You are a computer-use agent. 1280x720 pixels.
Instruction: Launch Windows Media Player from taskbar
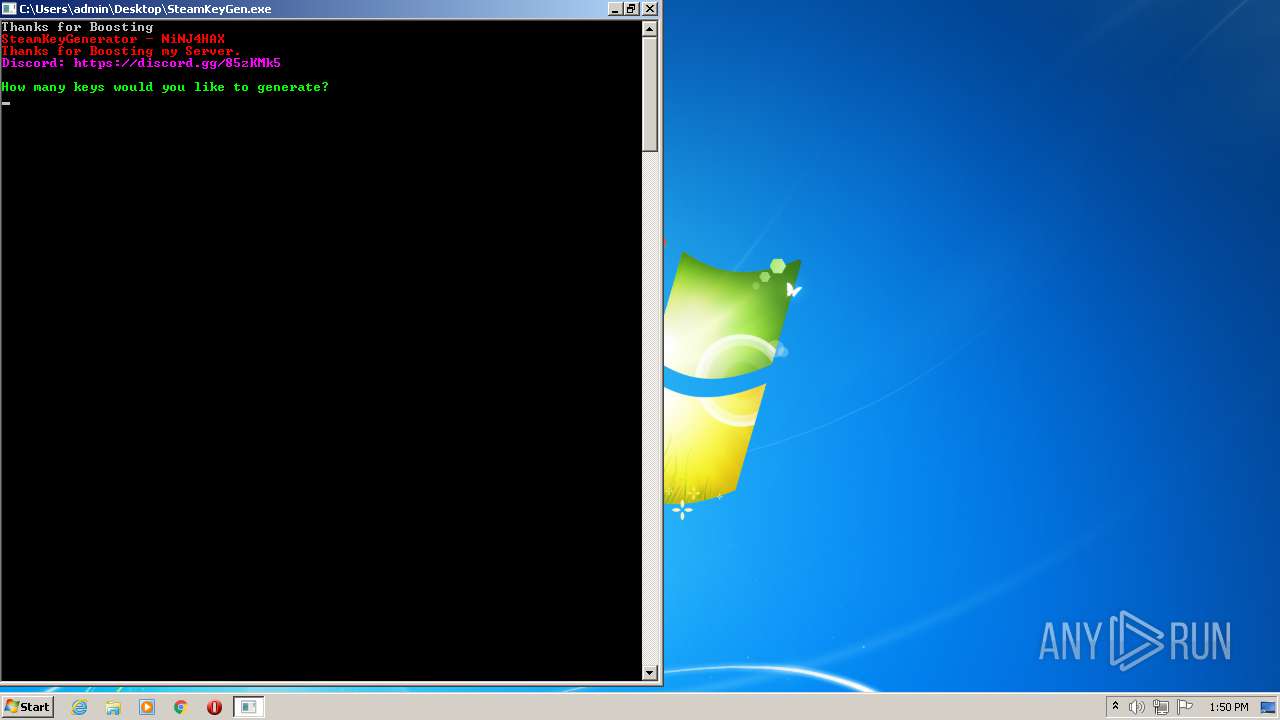[x=147, y=707]
